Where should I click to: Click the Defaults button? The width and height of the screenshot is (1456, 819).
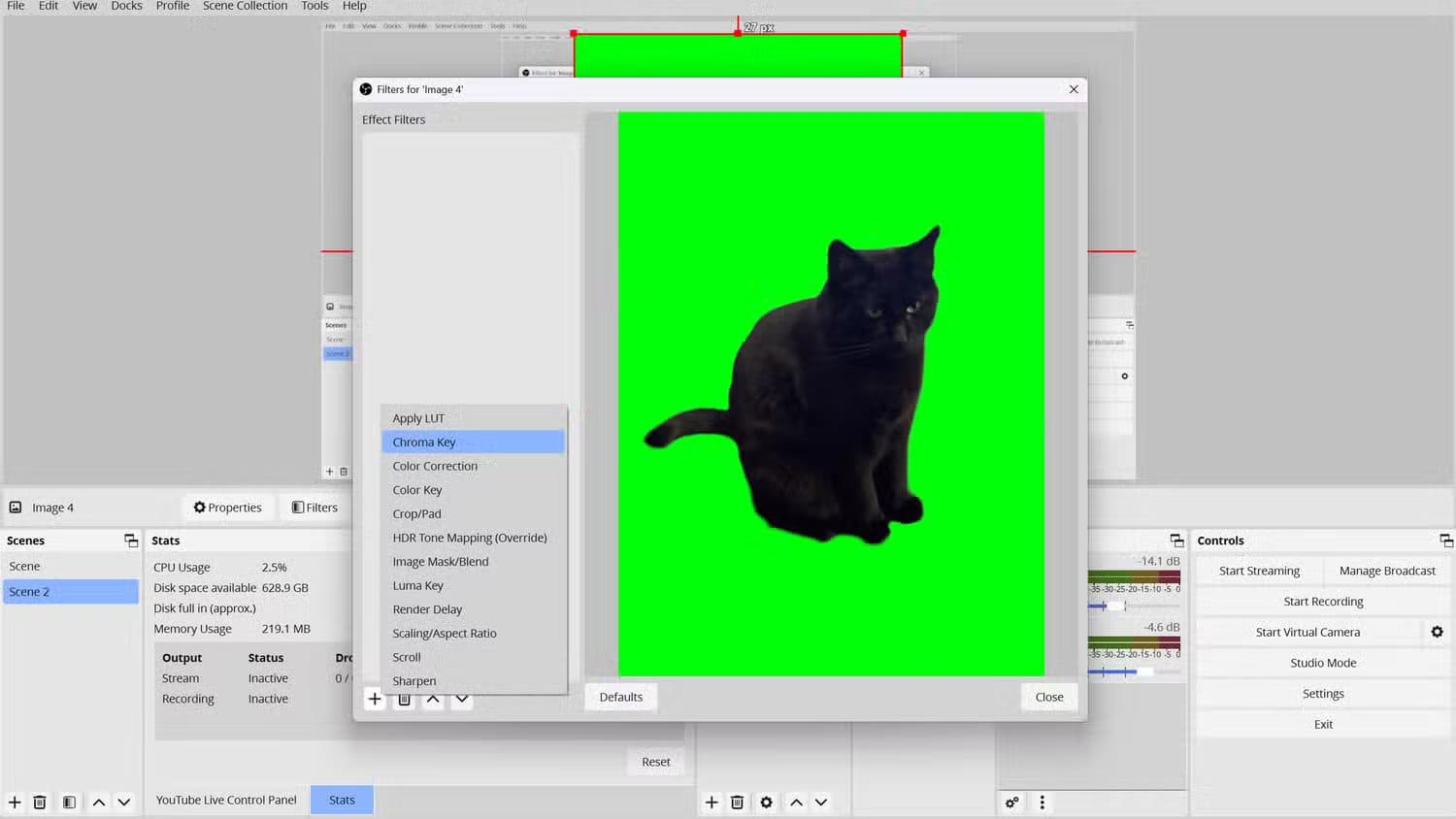tap(621, 697)
